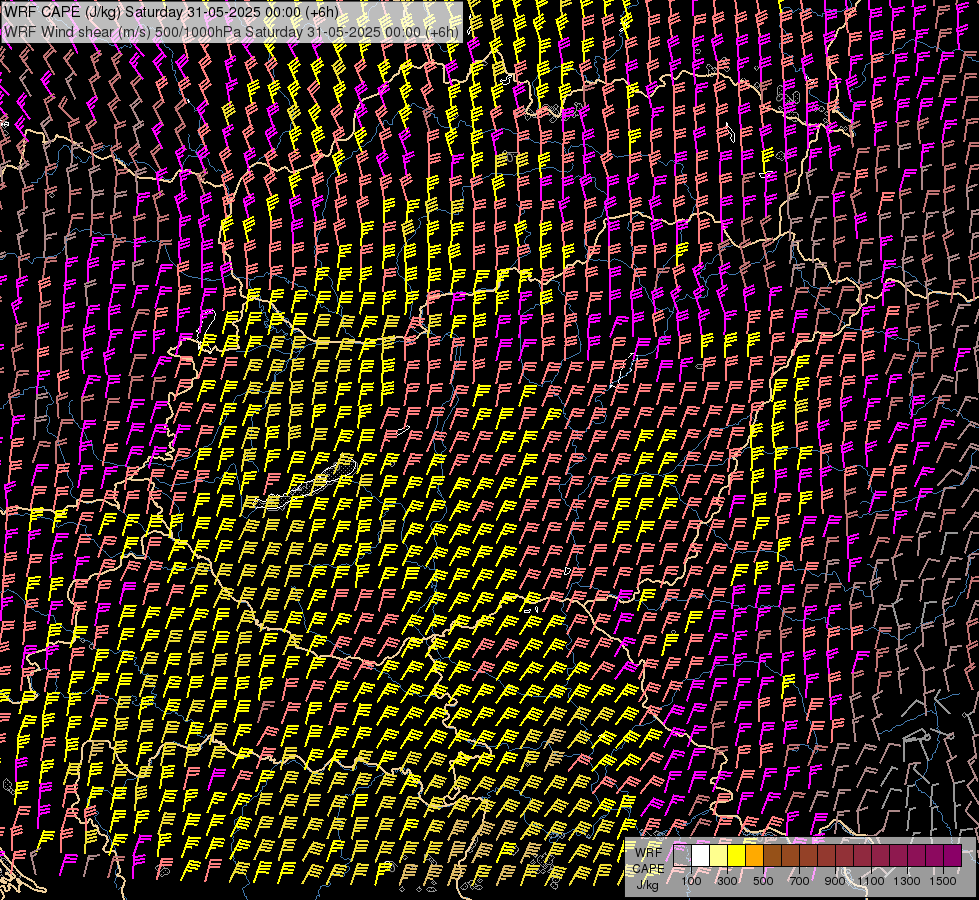
Task: Click the 900 value on the legend
Action: click(835, 881)
